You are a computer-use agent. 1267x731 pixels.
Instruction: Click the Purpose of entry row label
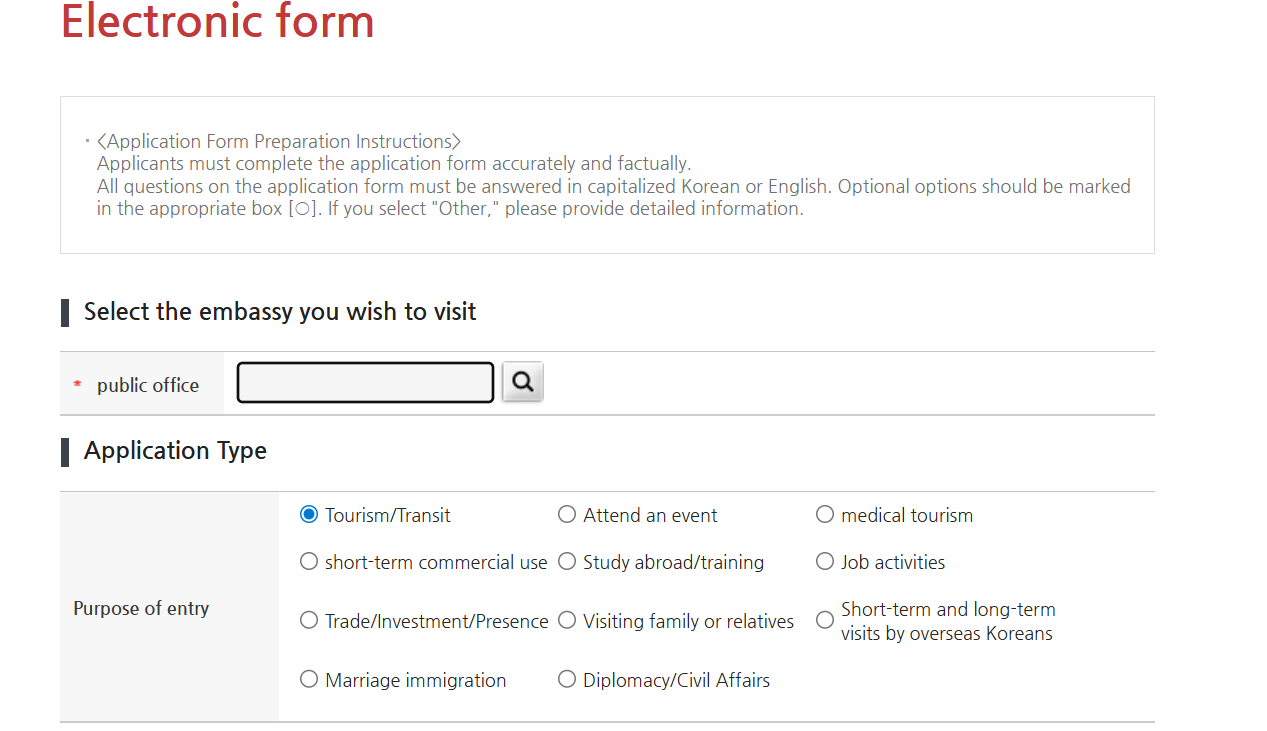click(141, 608)
